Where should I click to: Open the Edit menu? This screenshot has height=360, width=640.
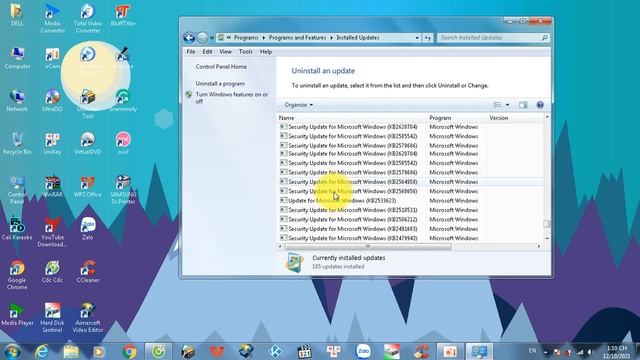pyautogui.click(x=207, y=52)
